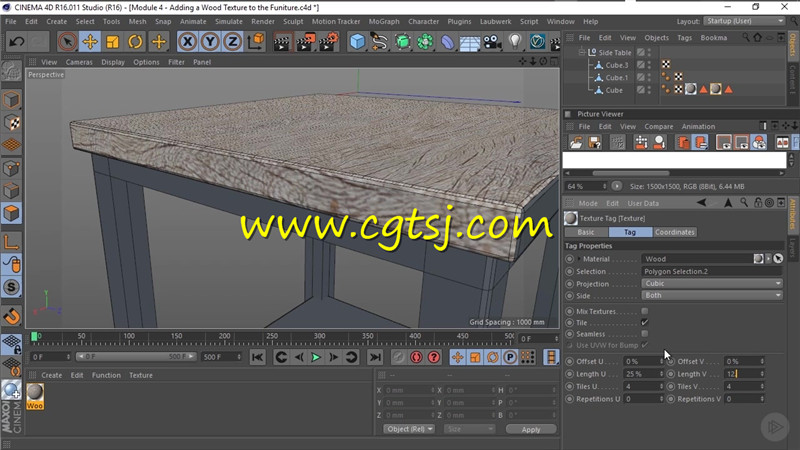The width and height of the screenshot is (800, 450).
Task: Toggle the Y axis lock
Action: [210, 41]
